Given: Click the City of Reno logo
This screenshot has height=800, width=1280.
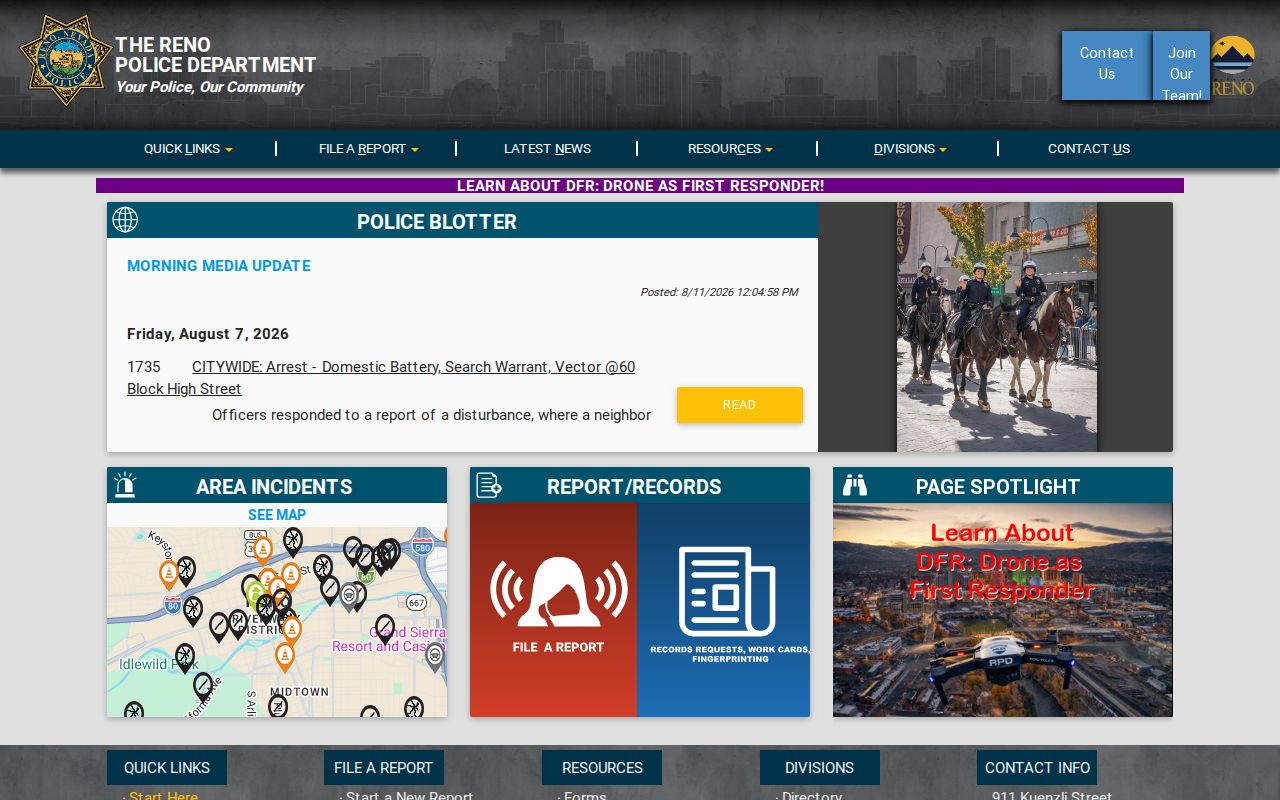Looking at the screenshot, I should point(1233,66).
